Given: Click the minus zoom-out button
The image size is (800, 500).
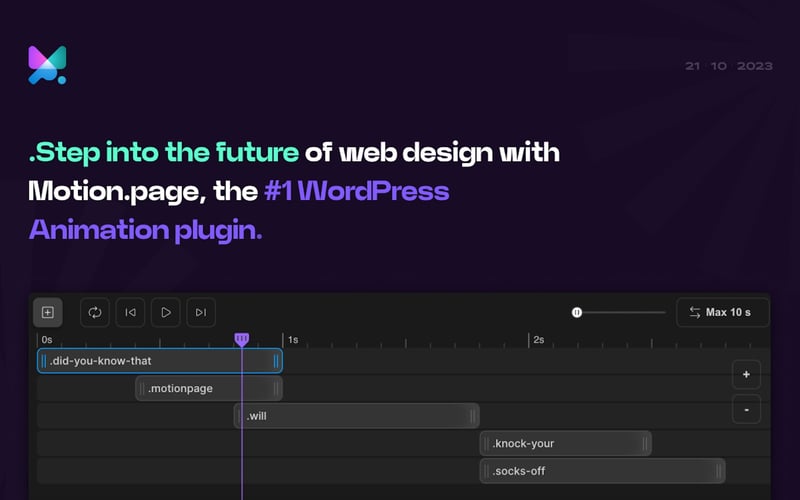Looking at the screenshot, I should tap(746, 409).
